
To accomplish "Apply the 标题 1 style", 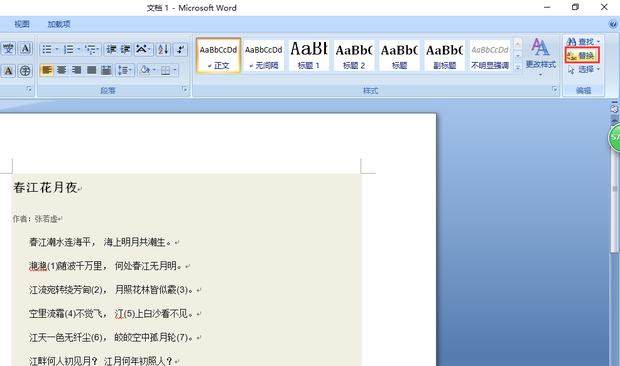I will click(308, 56).
